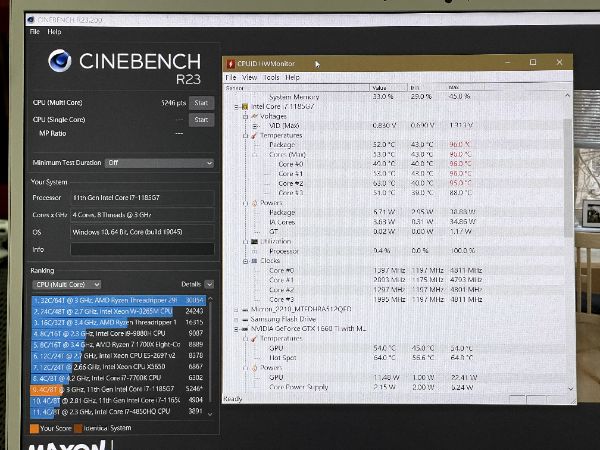Select the IA Cores power row
The image size is (600, 450).
tap(393, 222)
